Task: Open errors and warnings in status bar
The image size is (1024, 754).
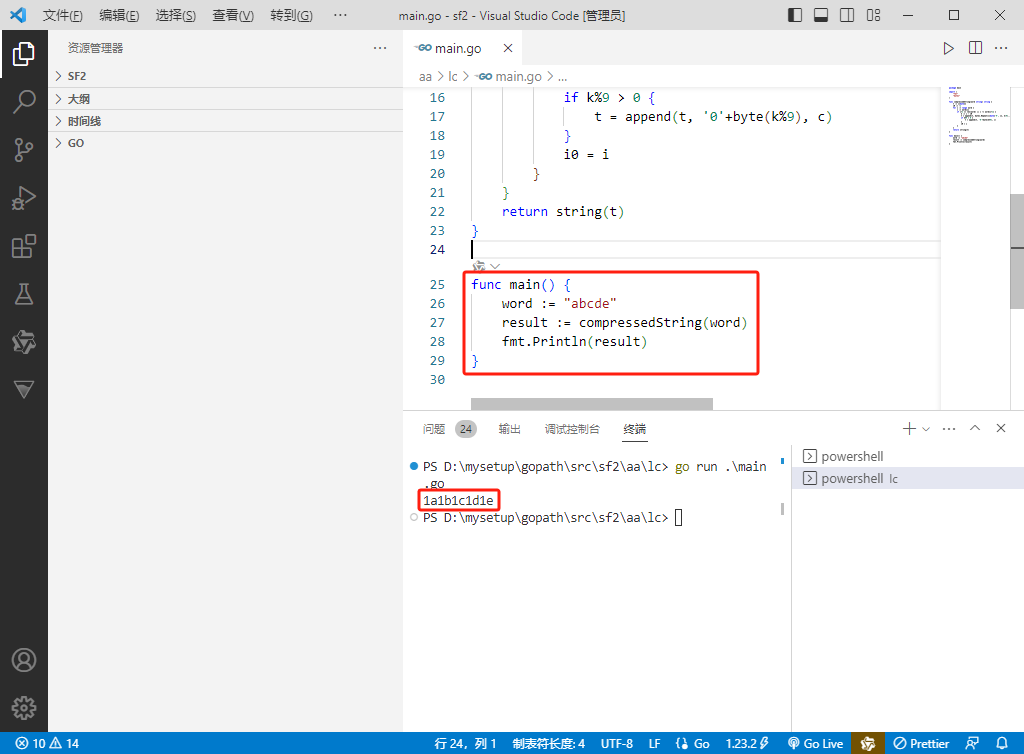Action: click(47, 744)
